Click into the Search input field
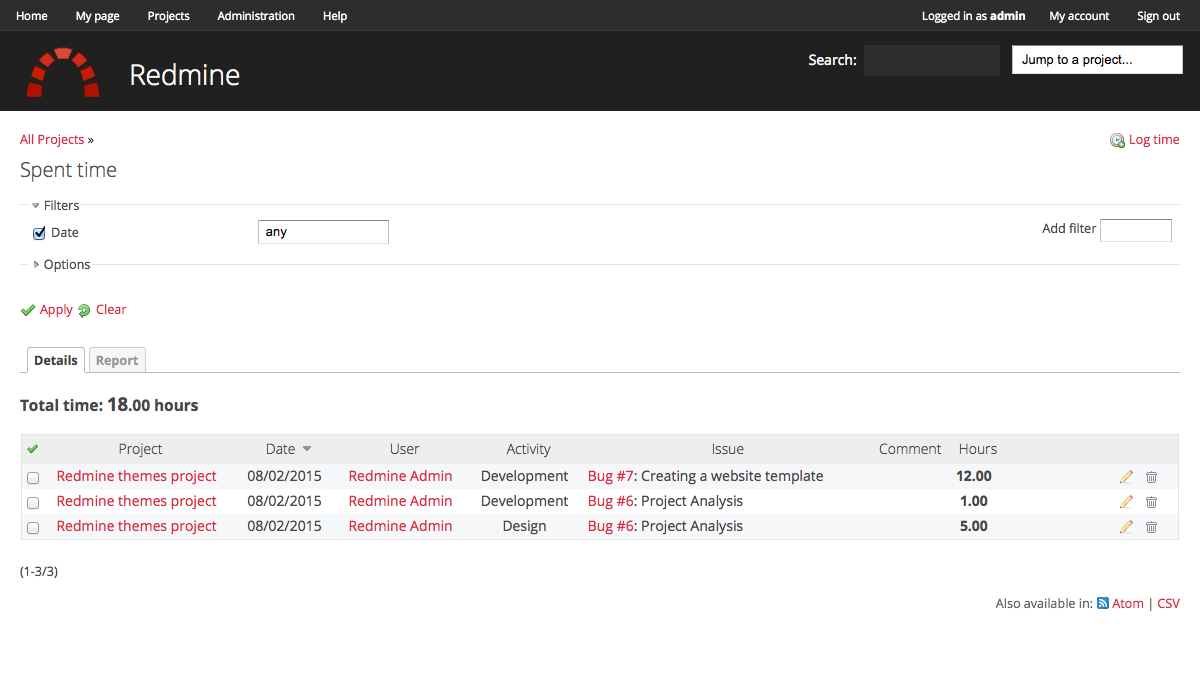The height and width of the screenshot is (686, 1200). tap(932, 60)
